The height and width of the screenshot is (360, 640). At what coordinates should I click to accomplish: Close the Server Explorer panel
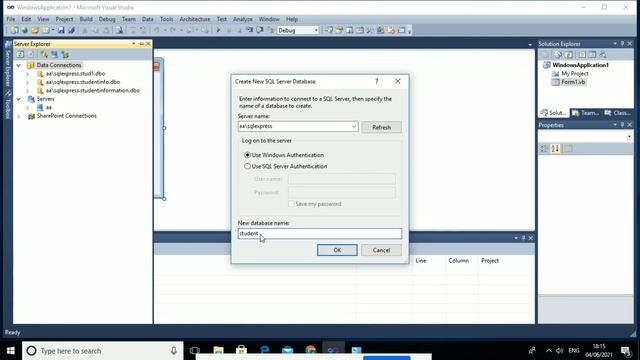(148, 44)
